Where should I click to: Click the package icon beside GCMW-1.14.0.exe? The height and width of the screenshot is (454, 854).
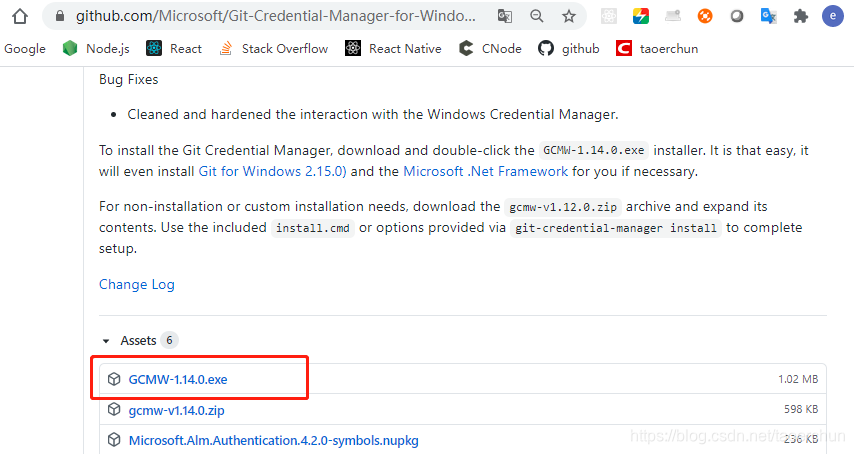point(114,379)
